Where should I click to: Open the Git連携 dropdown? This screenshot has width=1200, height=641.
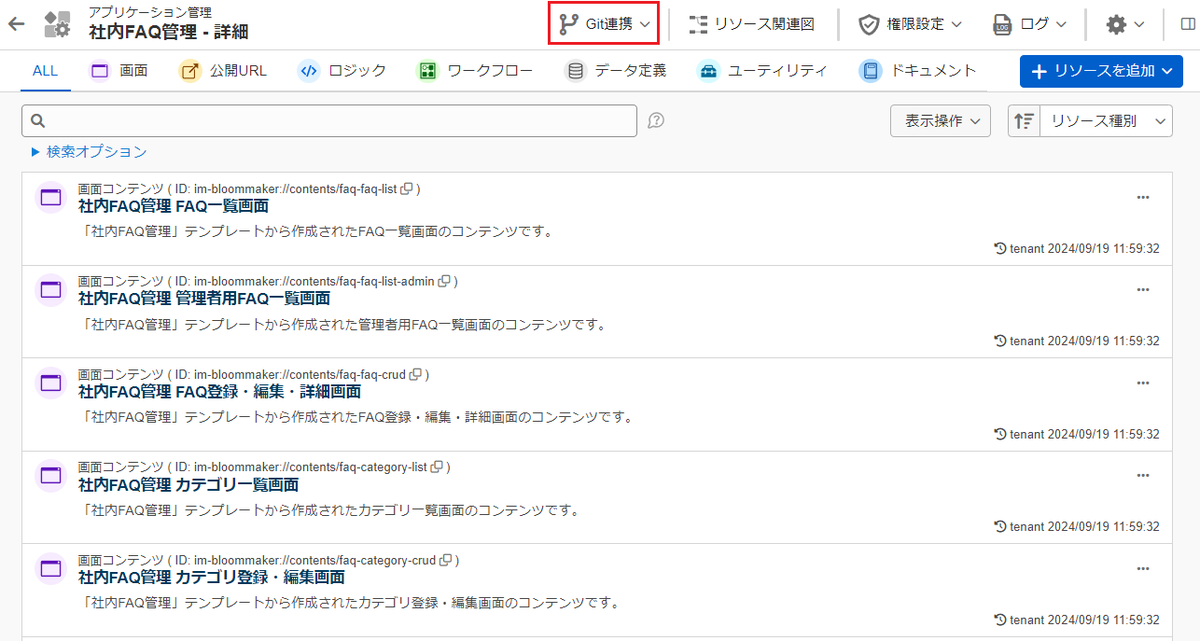pos(603,22)
